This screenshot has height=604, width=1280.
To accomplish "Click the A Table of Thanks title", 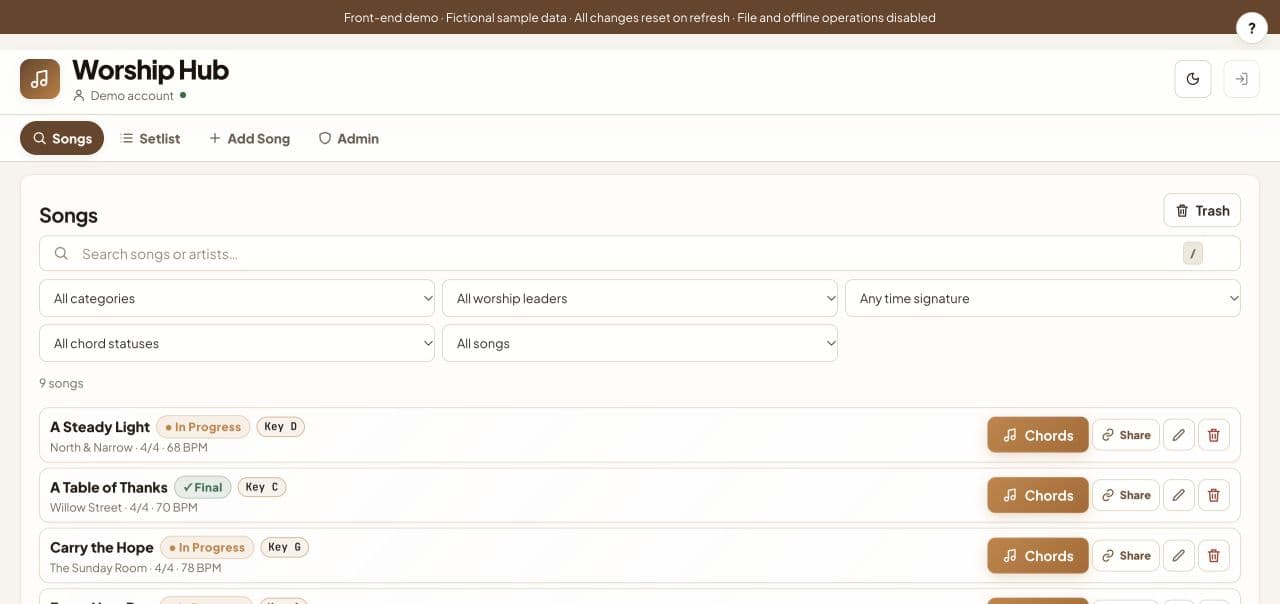I will point(109,487).
